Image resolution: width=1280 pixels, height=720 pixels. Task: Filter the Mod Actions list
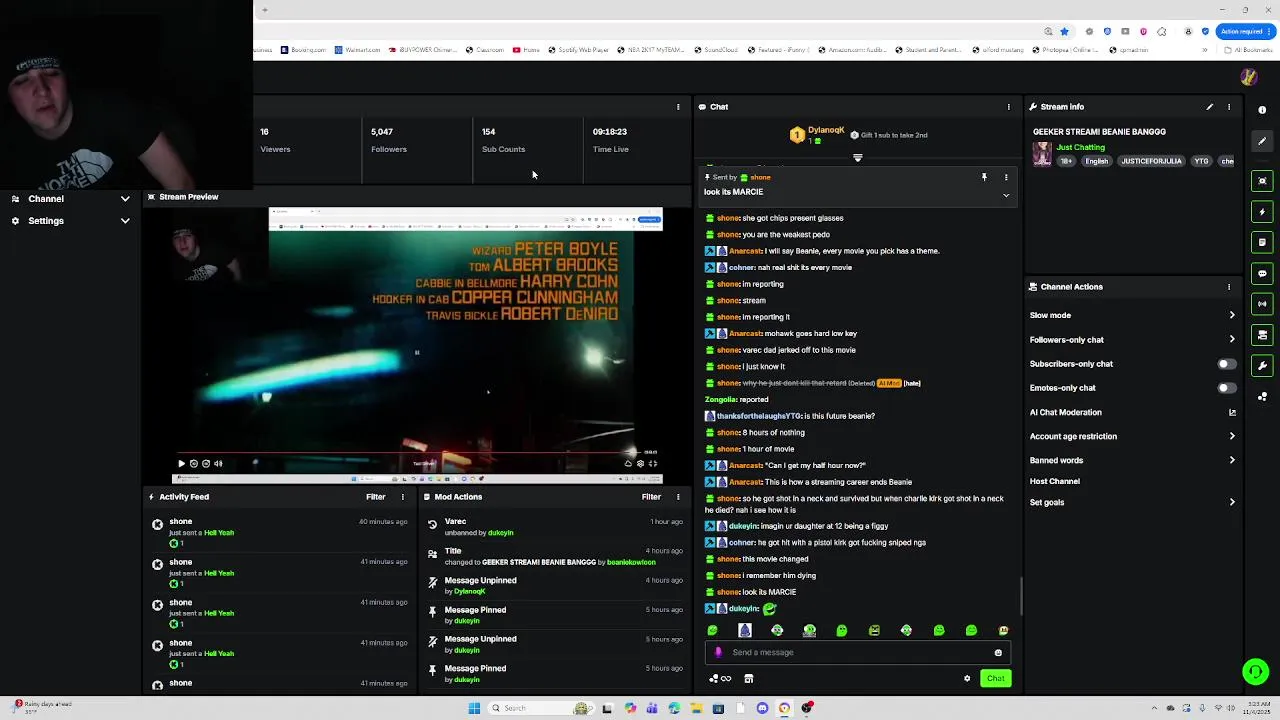click(651, 497)
